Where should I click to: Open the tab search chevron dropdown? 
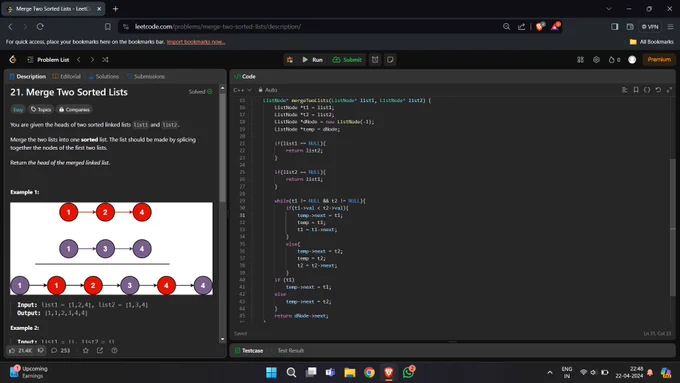click(x=609, y=9)
